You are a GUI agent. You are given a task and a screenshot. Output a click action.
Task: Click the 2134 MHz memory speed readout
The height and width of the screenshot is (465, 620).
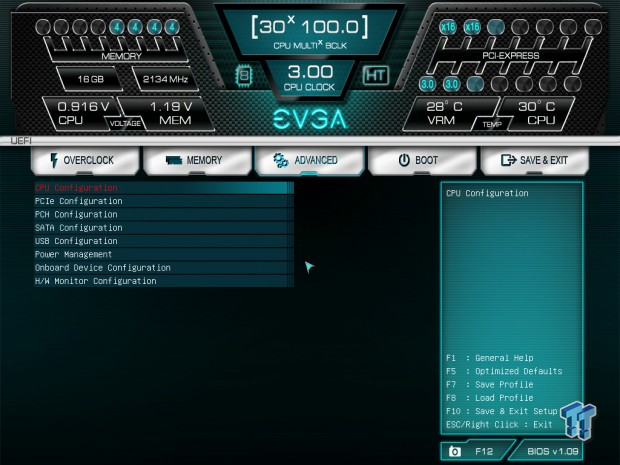165,79
